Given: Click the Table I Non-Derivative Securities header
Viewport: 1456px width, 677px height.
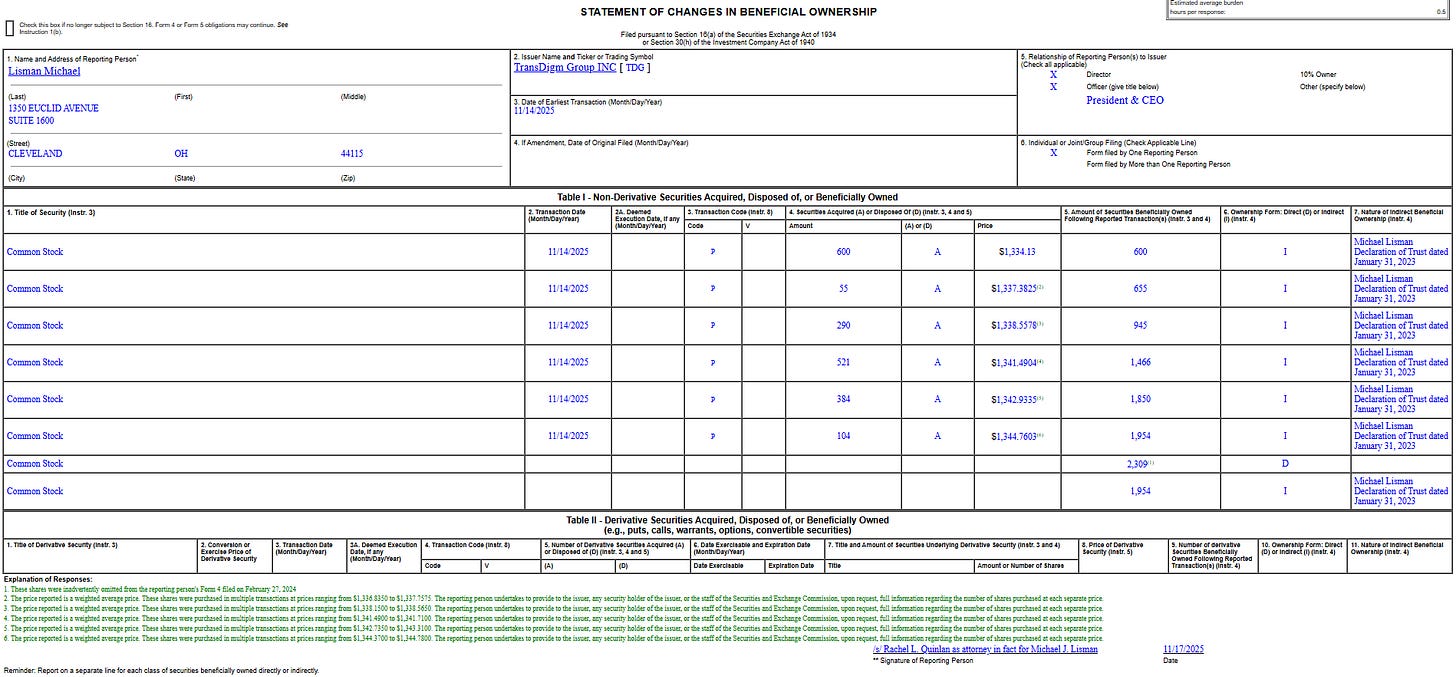Looking at the screenshot, I should [727, 197].
